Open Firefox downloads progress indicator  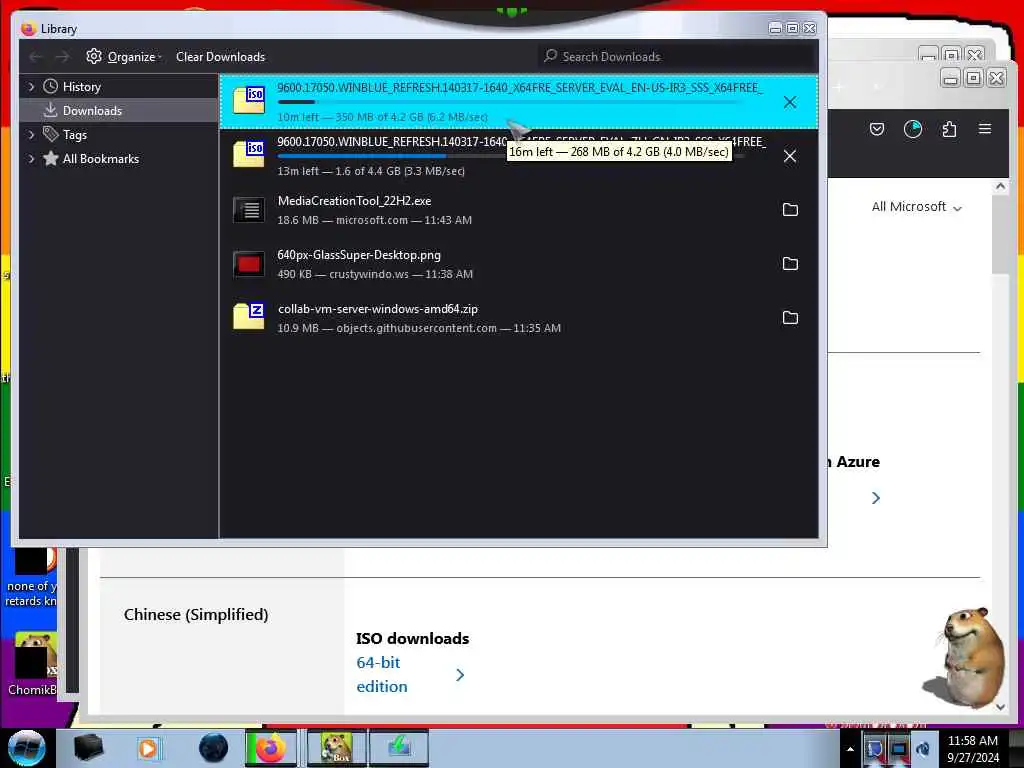[912, 129]
